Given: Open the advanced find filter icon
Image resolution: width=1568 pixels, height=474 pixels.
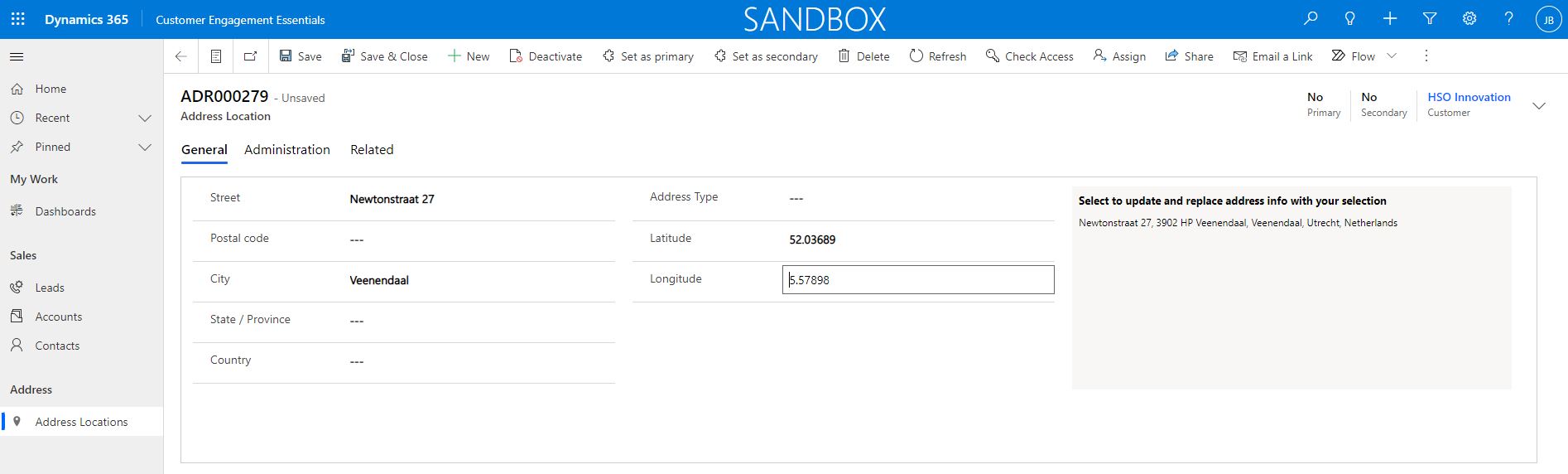Looking at the screenshot, I should (1430, 19).
